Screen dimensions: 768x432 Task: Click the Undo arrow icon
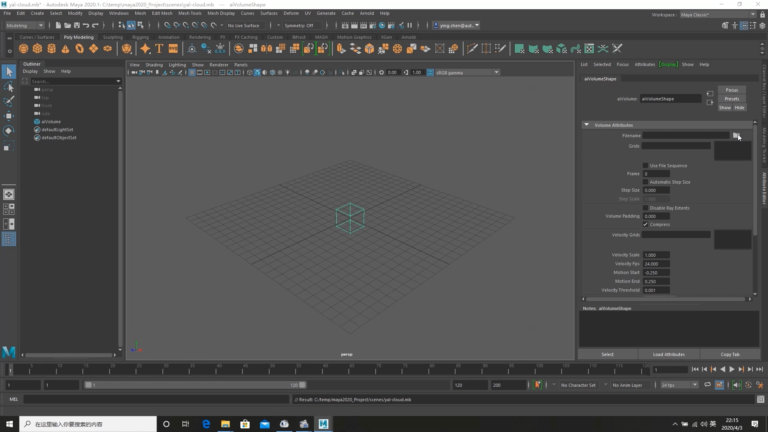click(86, 25)
